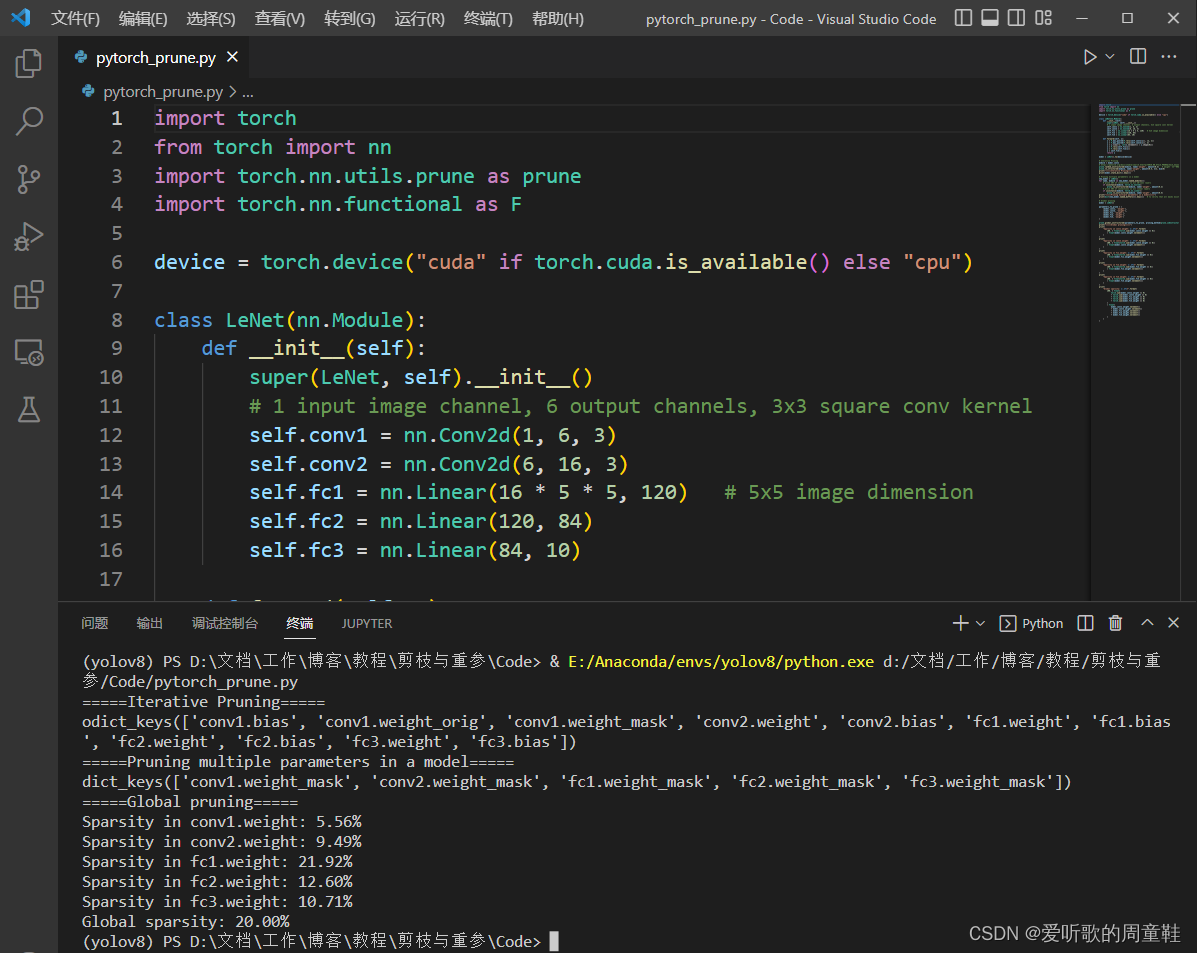Screen dimensions: 1197x953
Task: Click python.exe path link in terminal
Action: (720, 661)
